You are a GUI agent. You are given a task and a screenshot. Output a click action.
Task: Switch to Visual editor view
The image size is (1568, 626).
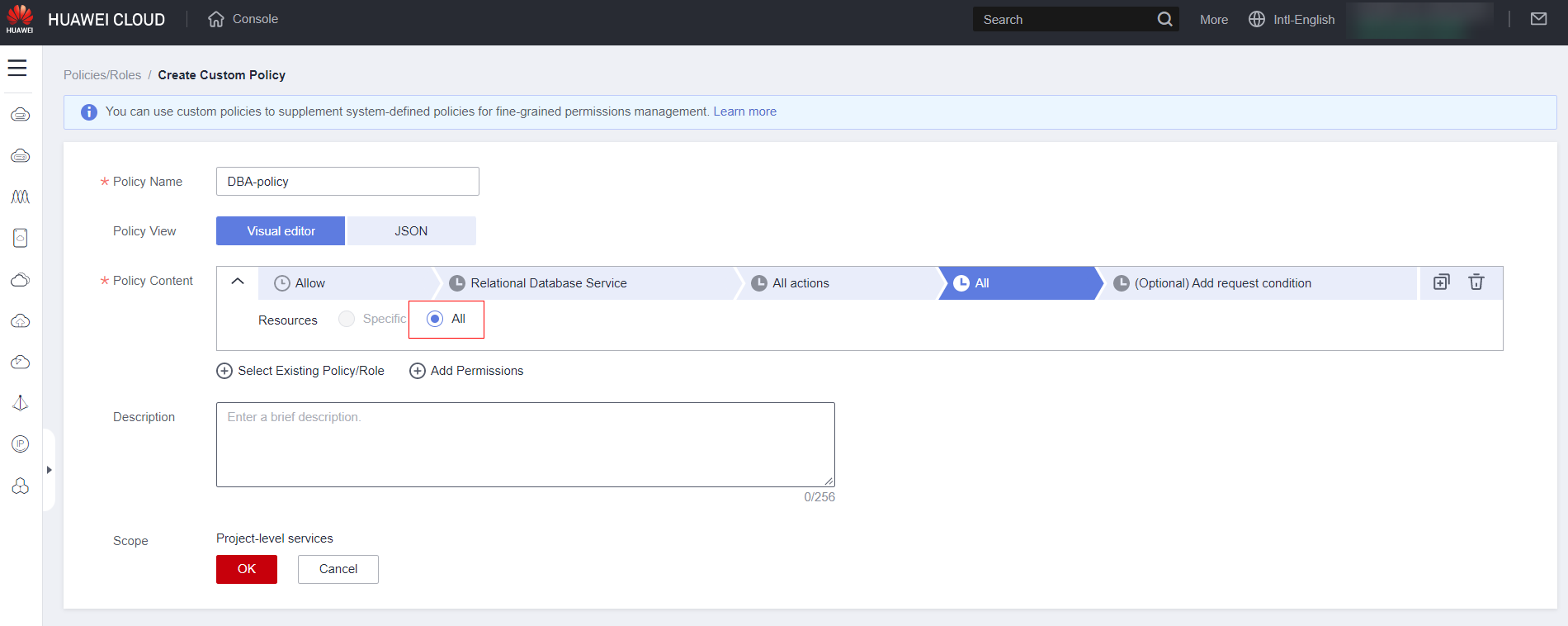coord(281,231)
